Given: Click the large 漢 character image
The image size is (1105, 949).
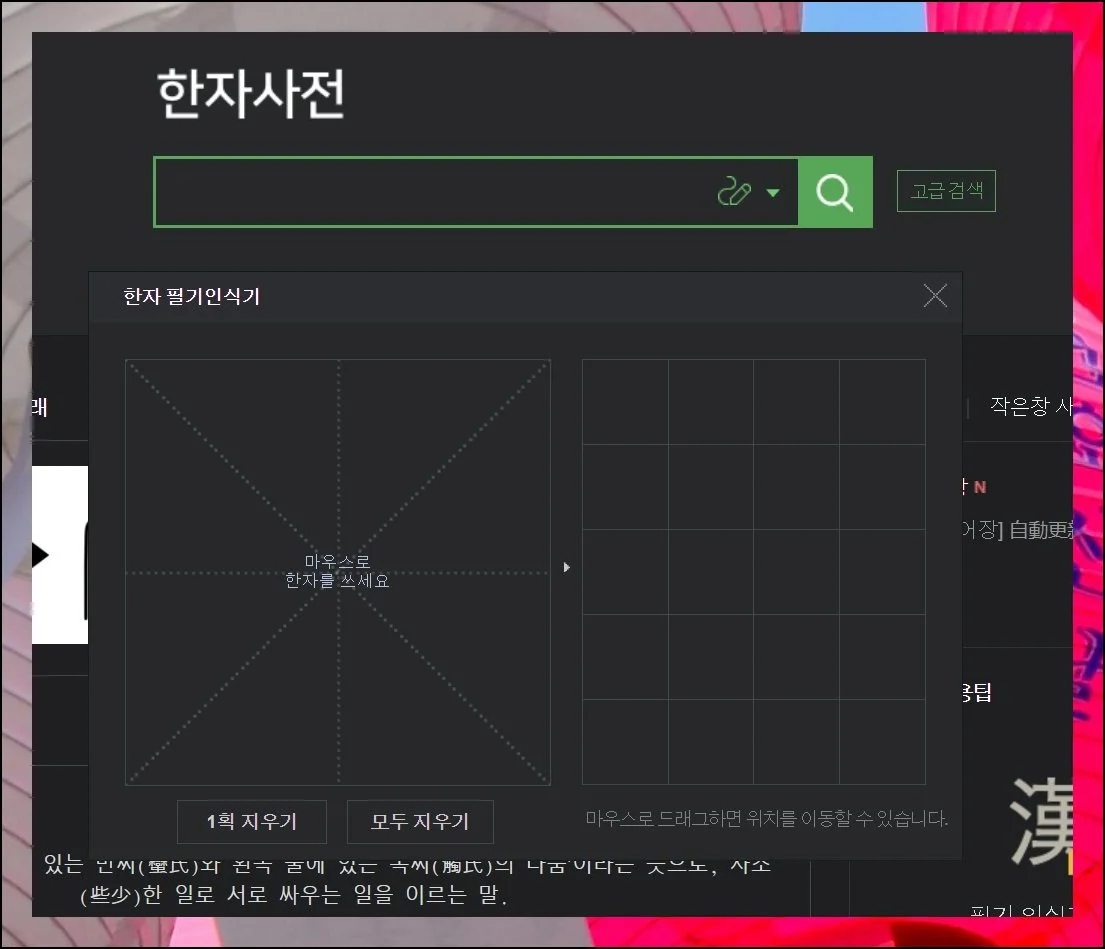Looking at the screenshot, I should point(1040,822).
